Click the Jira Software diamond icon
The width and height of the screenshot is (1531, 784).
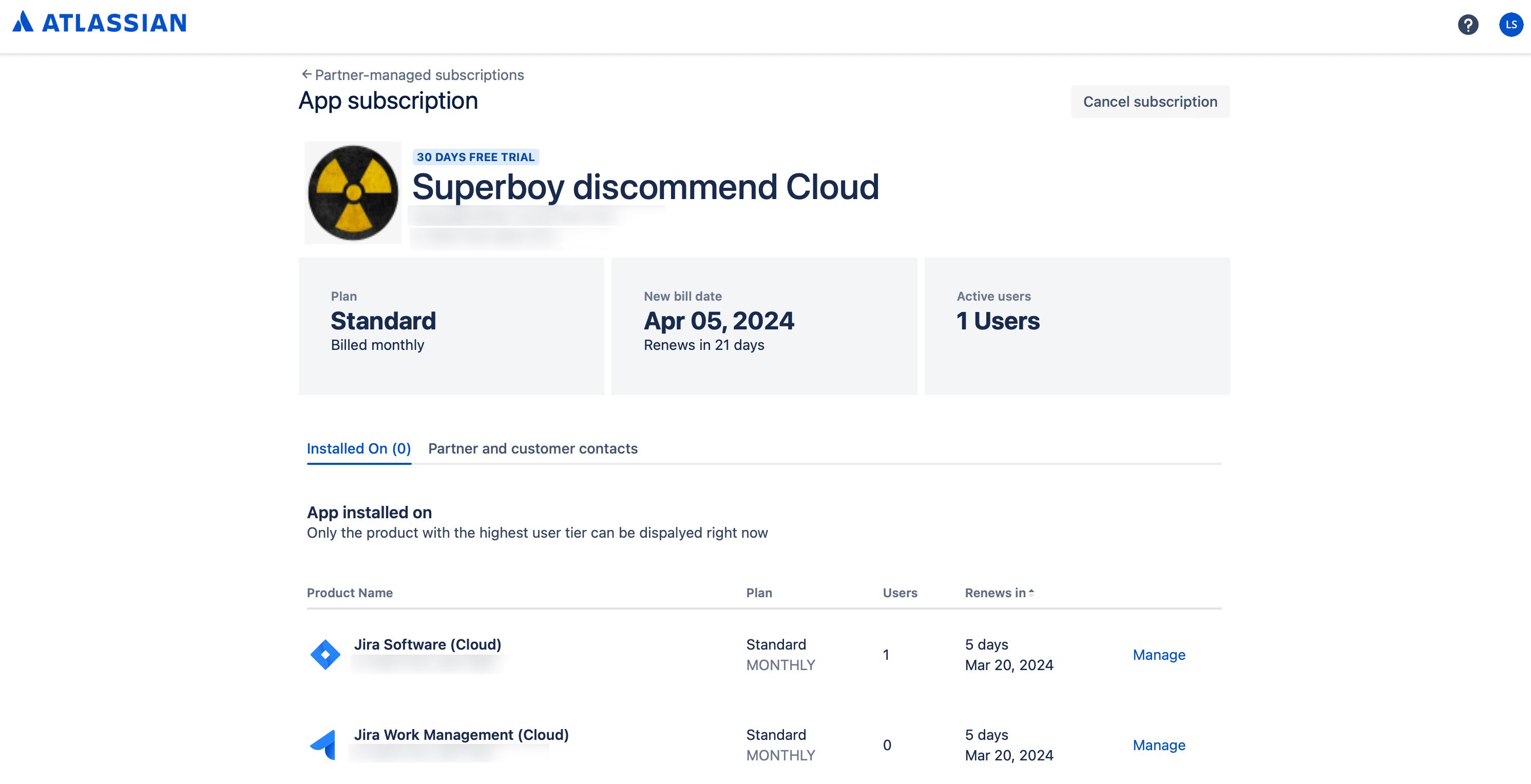coord(325,655)
